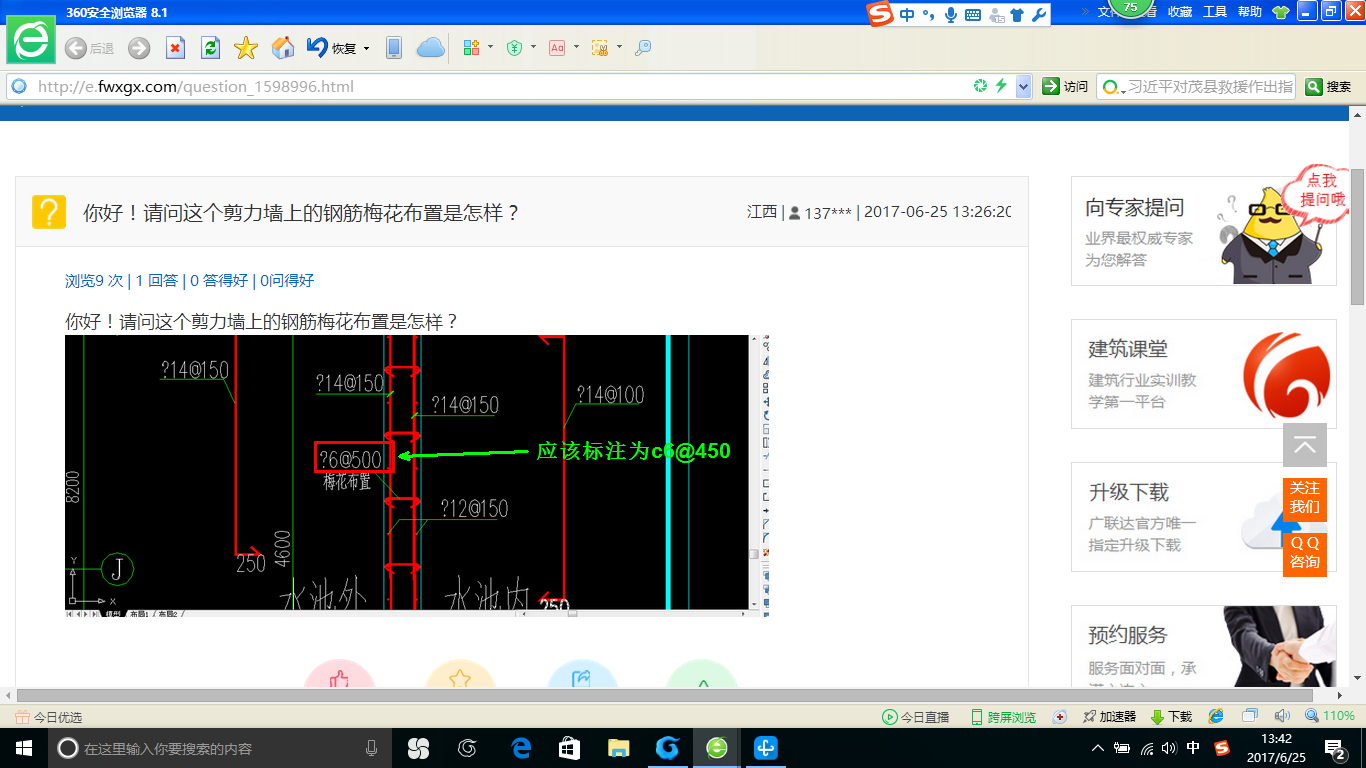Open the 预约服务 card
The image size is (1366, 768).
pos(1204,647)
